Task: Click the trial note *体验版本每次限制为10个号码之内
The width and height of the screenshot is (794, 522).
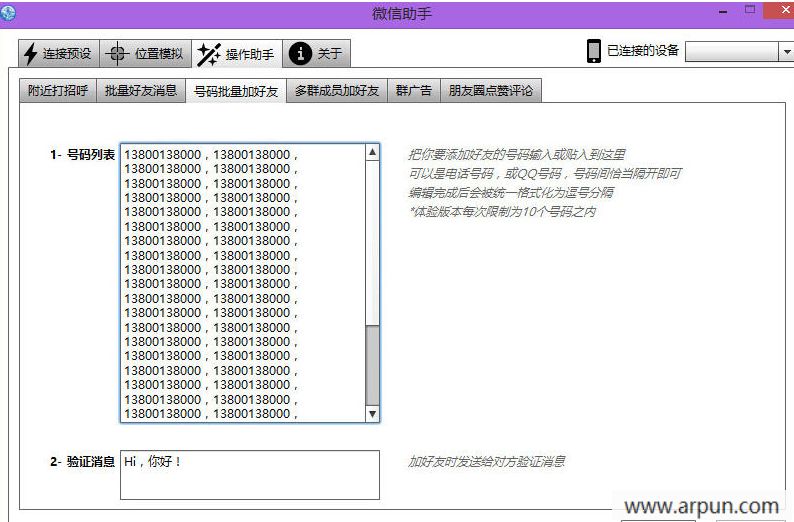Action: pyautogui.click(x=502, y=212)
